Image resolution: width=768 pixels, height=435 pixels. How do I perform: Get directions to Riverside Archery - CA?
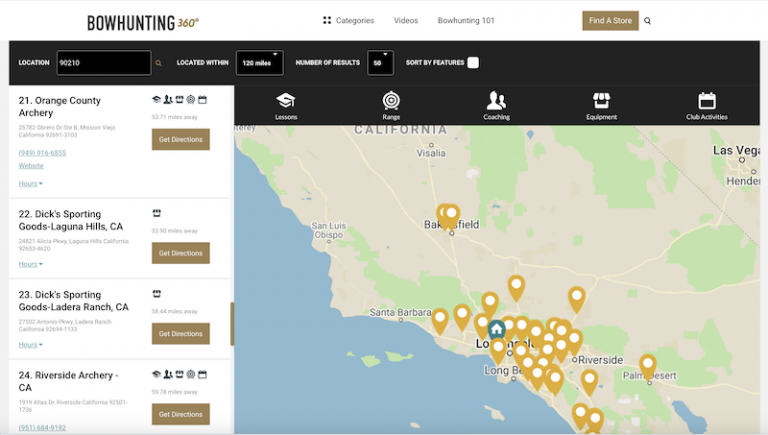181,414
